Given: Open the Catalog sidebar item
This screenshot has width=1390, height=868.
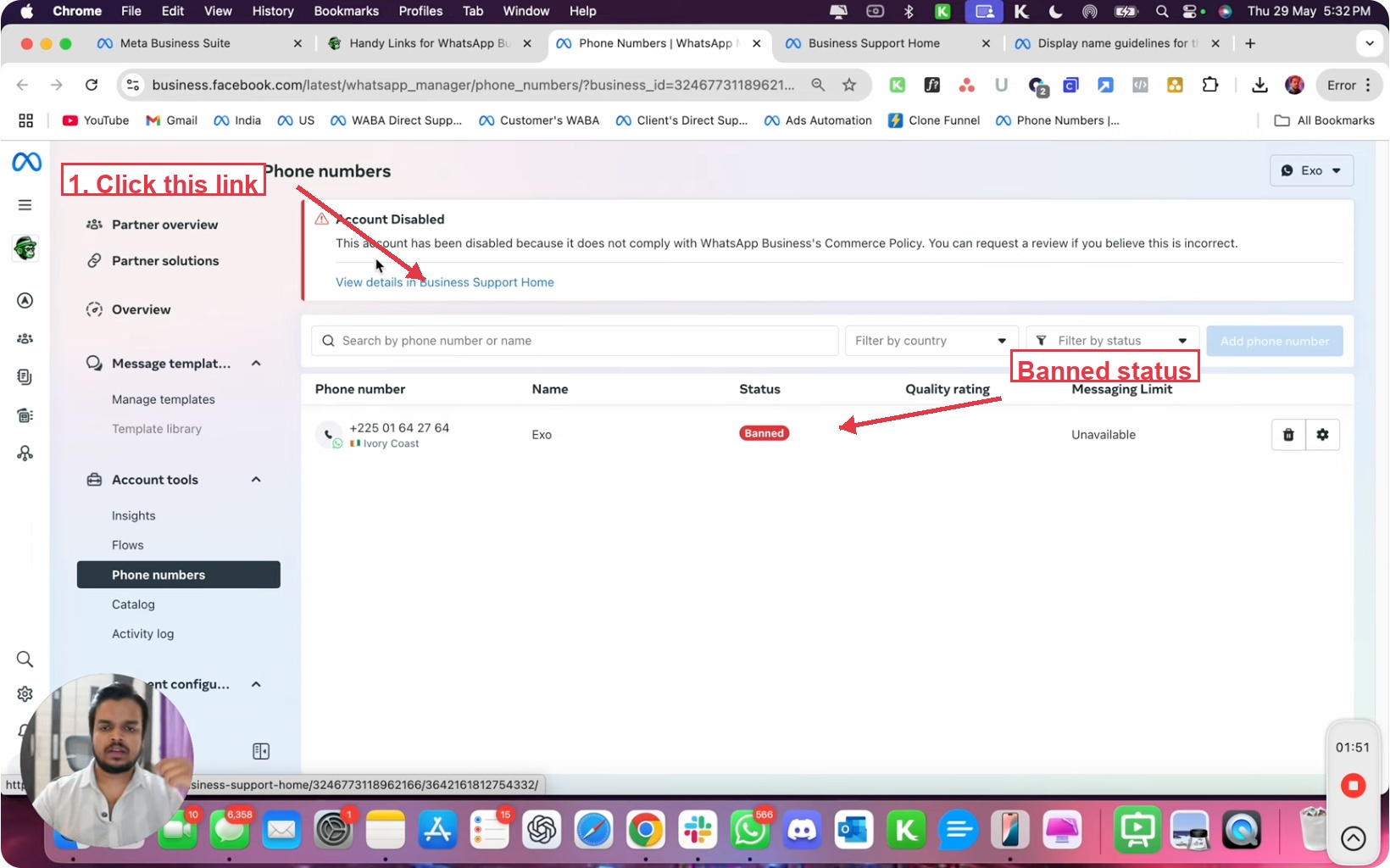Looking at the screenshot, I should coord(133,604).
